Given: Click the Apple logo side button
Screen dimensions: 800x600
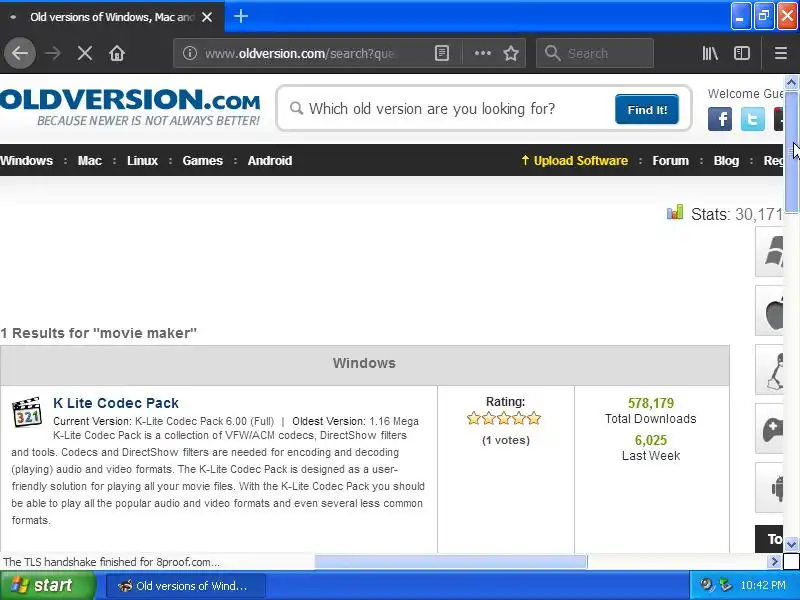Looking at the screenshot, I should (769, 311).
